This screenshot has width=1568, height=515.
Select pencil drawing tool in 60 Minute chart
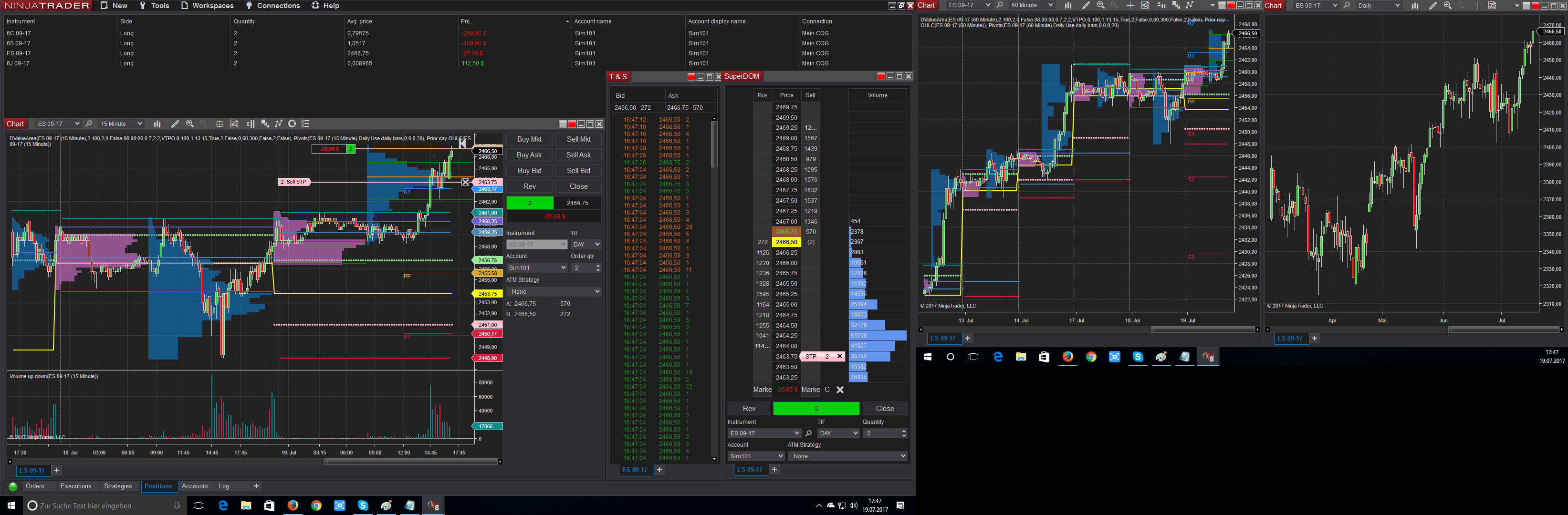point(1086,5)
